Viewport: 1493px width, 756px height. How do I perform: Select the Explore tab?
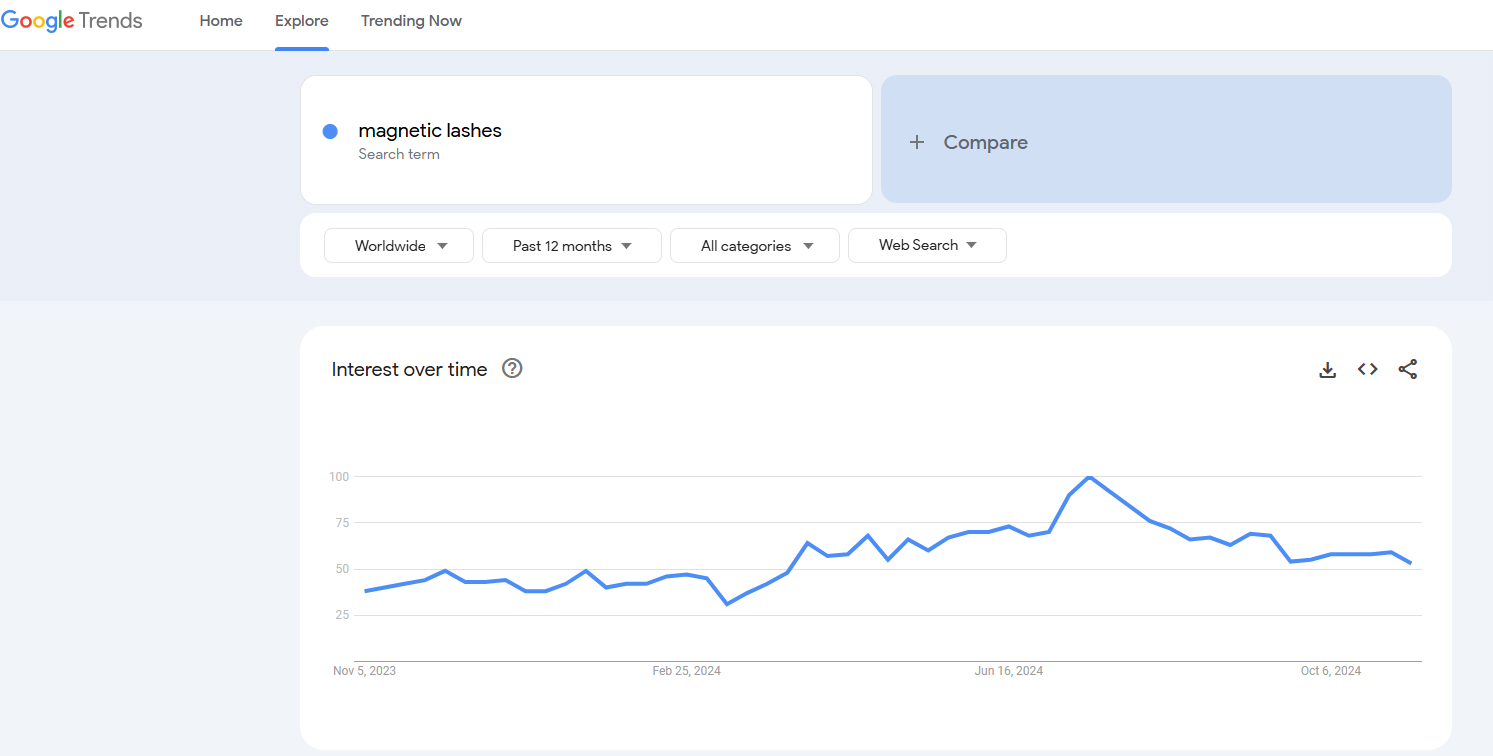coord(302,21)
